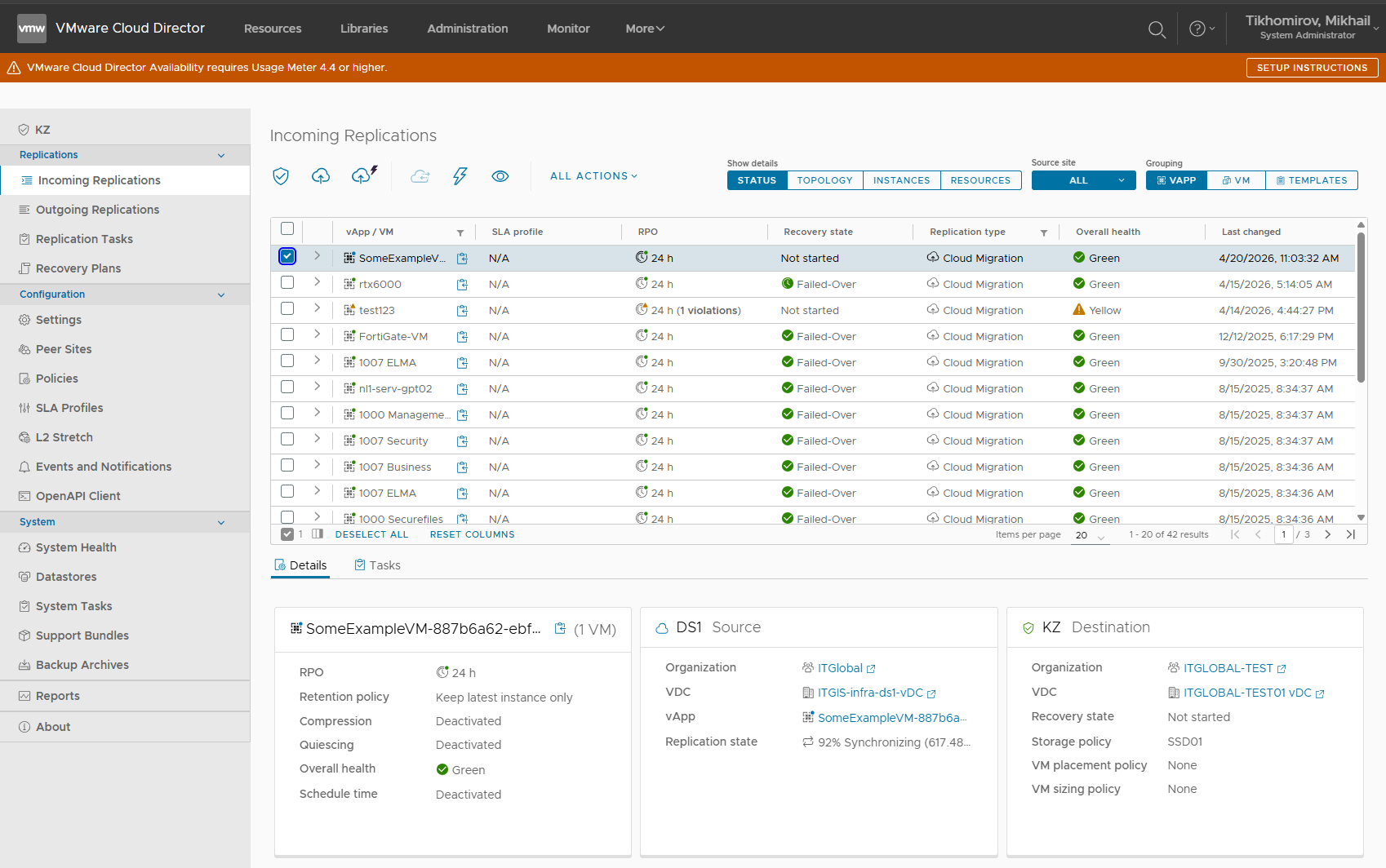This screenshot has height=868, width=1386.
Task: Check the nl1-serv-gpt02 row checkbox
Action: click(287, 387)
